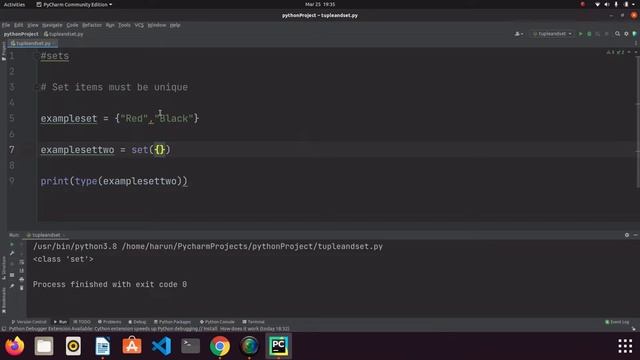
Task: Open IDE settings gear in top toolbar
Action: pyautogui.click(x=626, y=34)
